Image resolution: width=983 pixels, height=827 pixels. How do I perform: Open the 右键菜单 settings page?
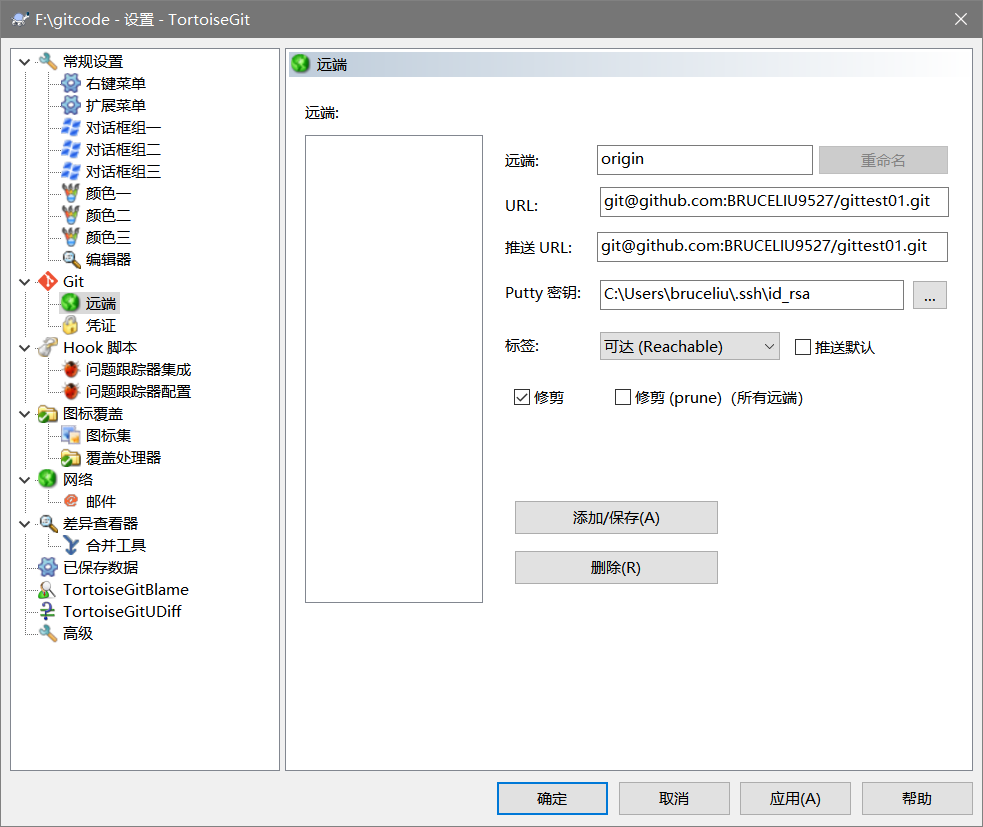(x=116, y=83)
